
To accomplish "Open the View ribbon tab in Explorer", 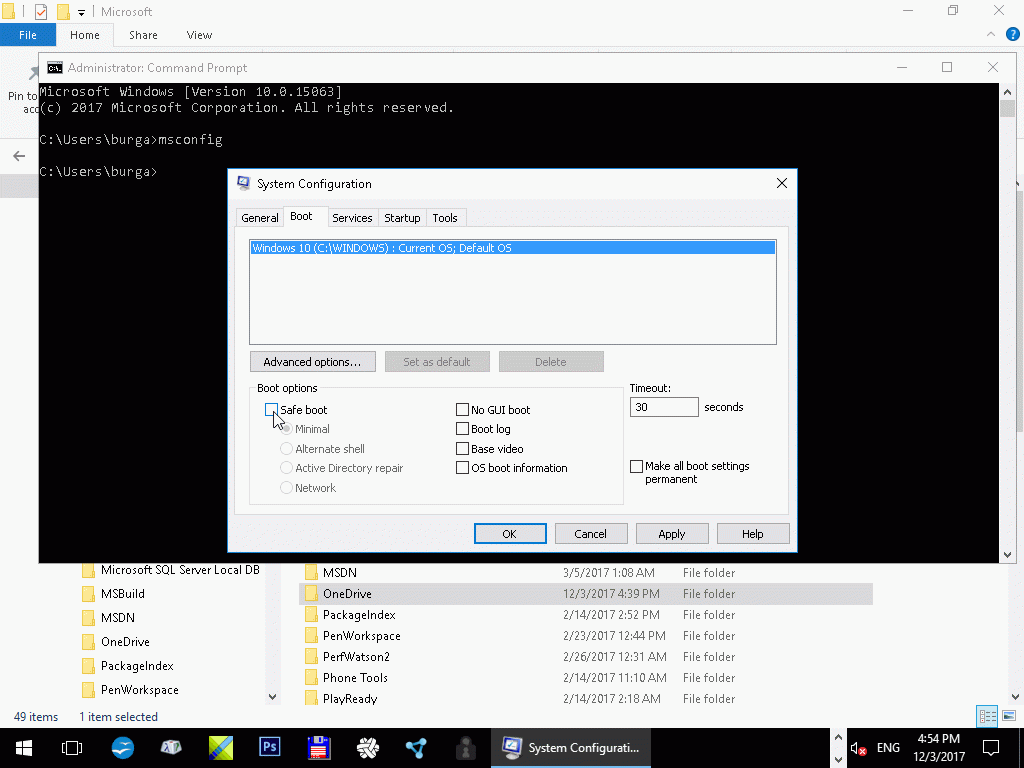I will [199, 35].
